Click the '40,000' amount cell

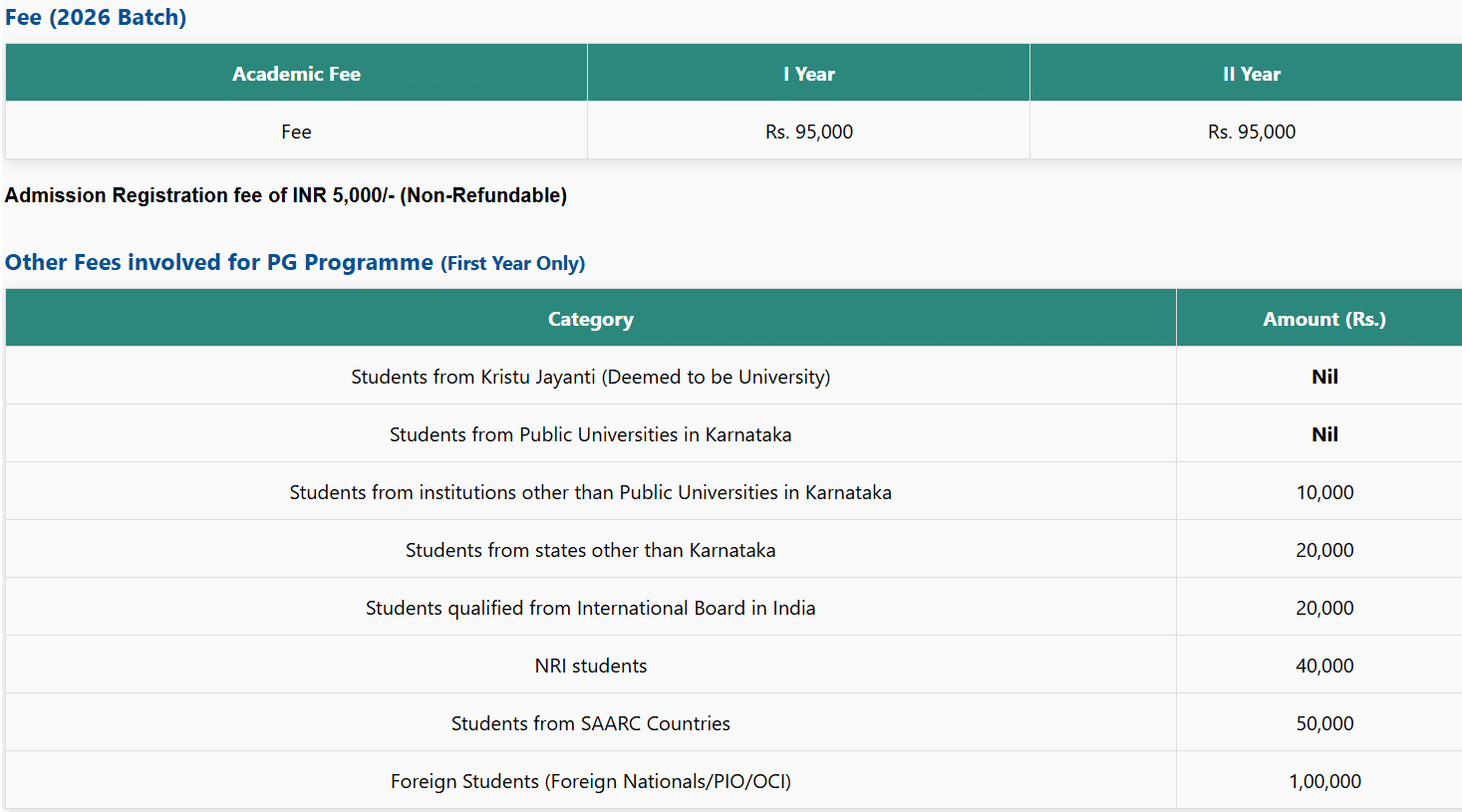click(1324, 666)
